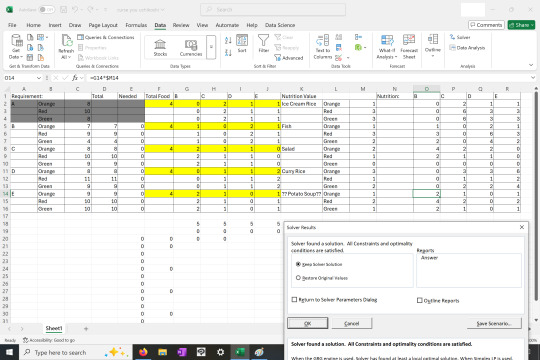Open the Comments pane

coord(486,25)
